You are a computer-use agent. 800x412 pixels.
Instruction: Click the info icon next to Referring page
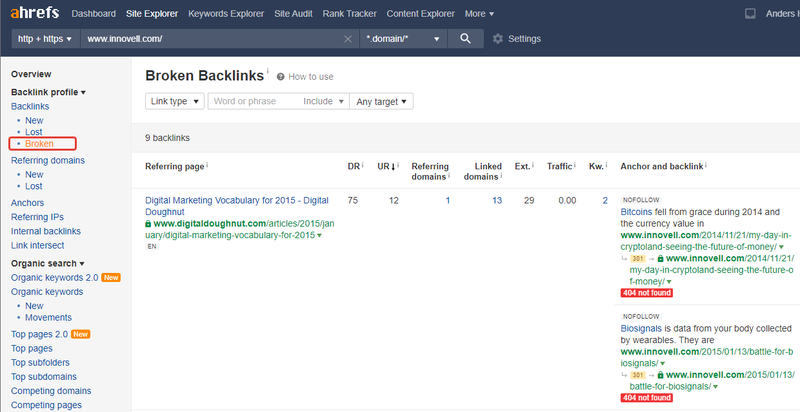207,166
